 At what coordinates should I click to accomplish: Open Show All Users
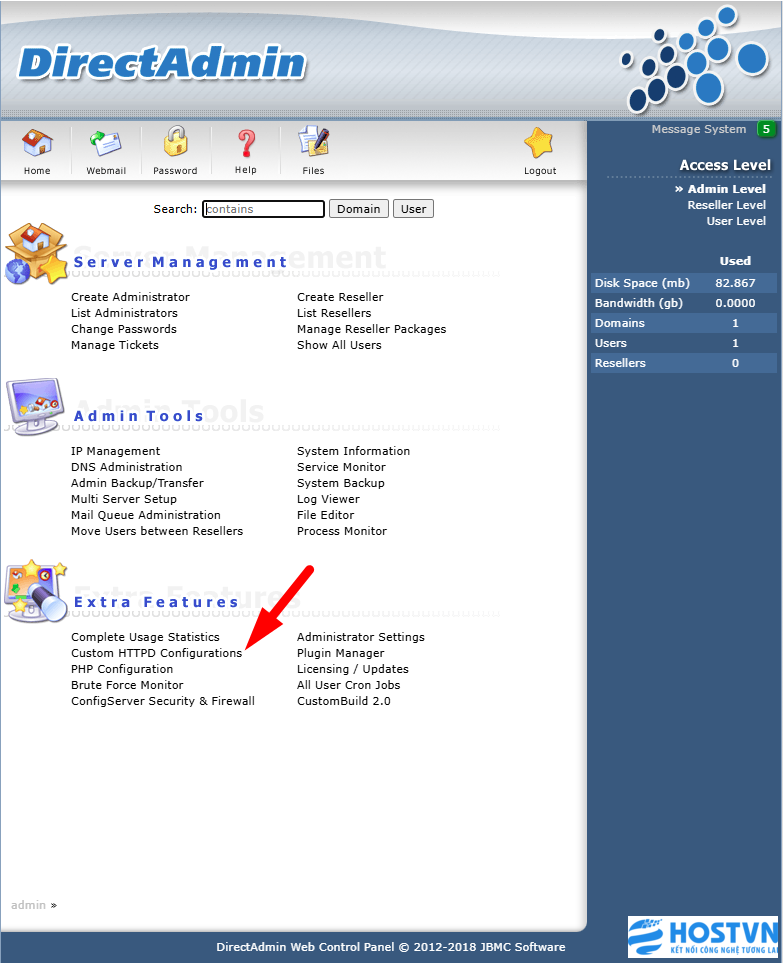[339, 345]
